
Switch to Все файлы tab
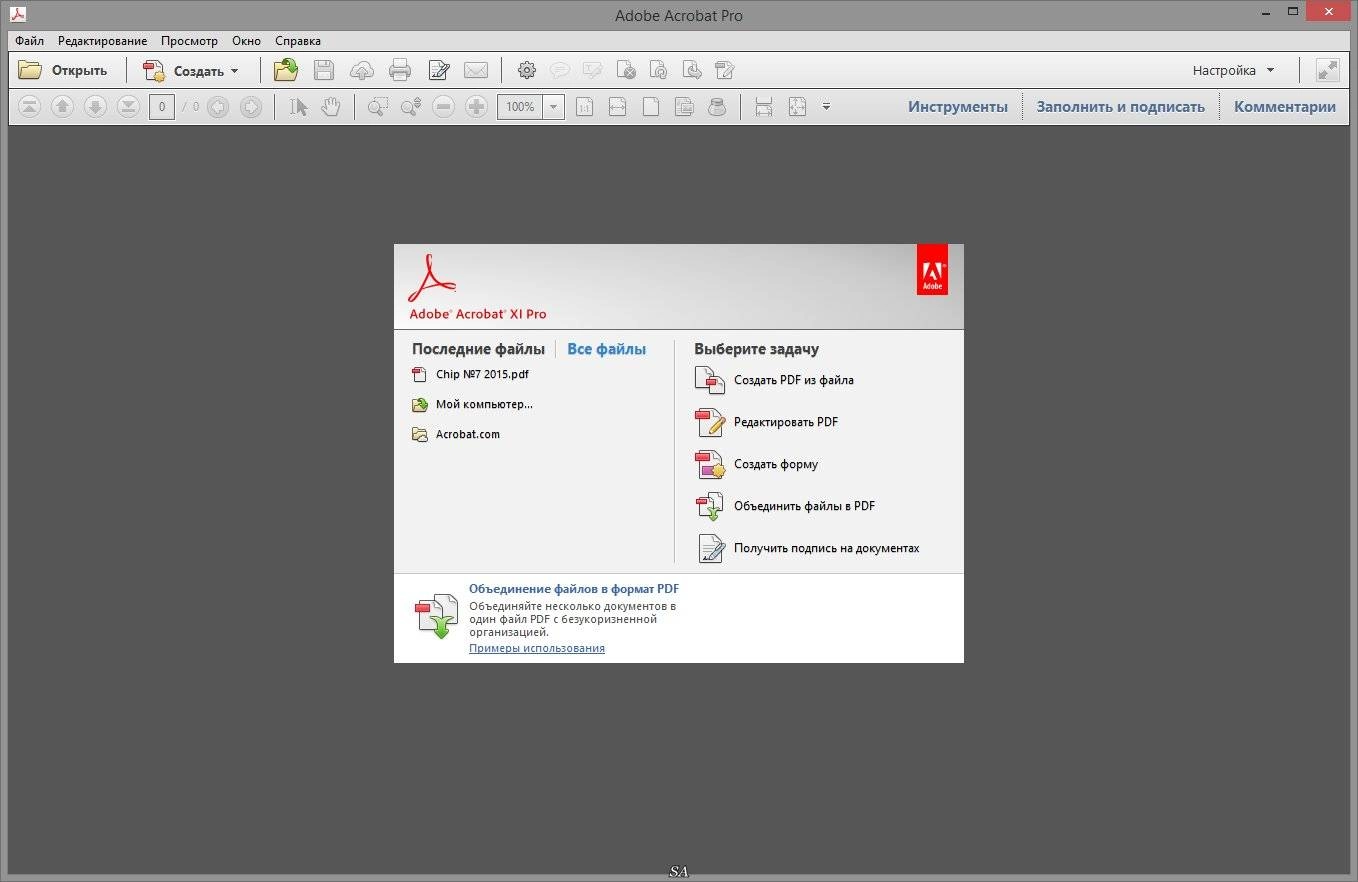(606, 349)
